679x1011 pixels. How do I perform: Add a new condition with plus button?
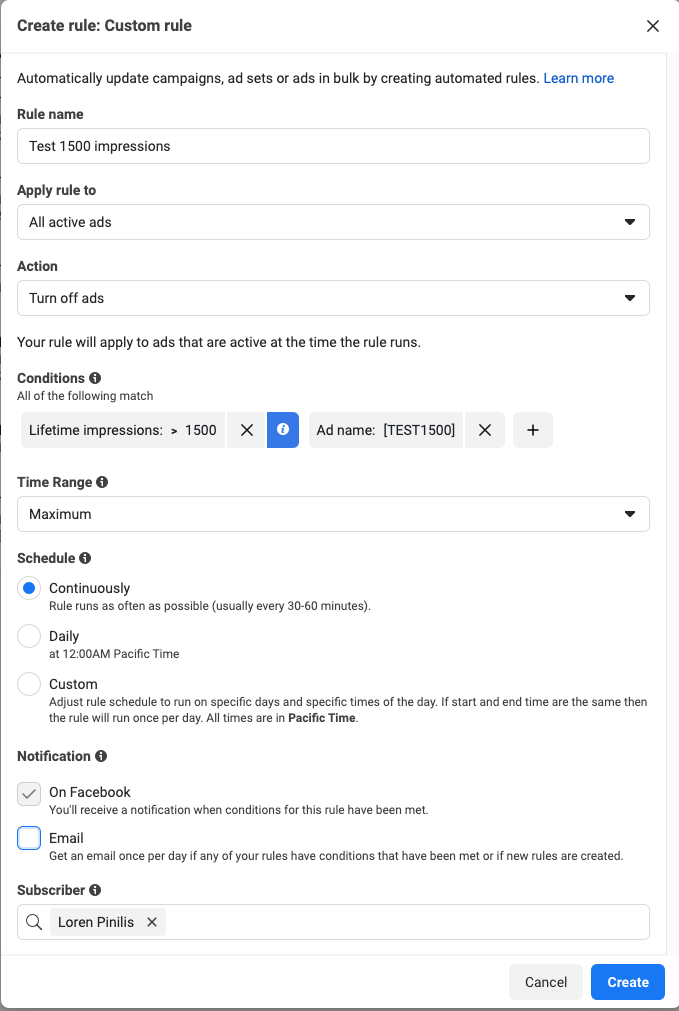pyautogui.click(x=533, y=430)
